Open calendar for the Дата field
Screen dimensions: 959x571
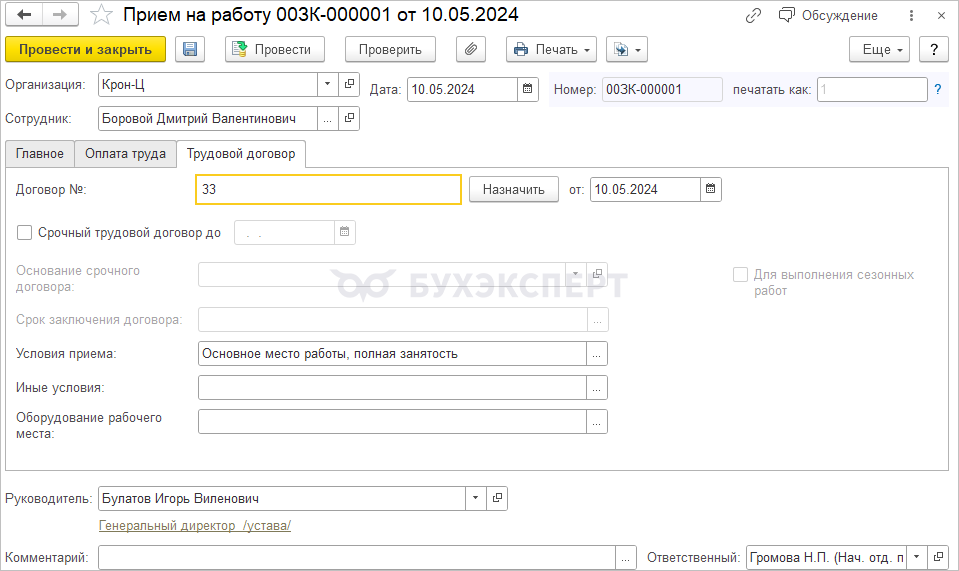click(527, 89)
